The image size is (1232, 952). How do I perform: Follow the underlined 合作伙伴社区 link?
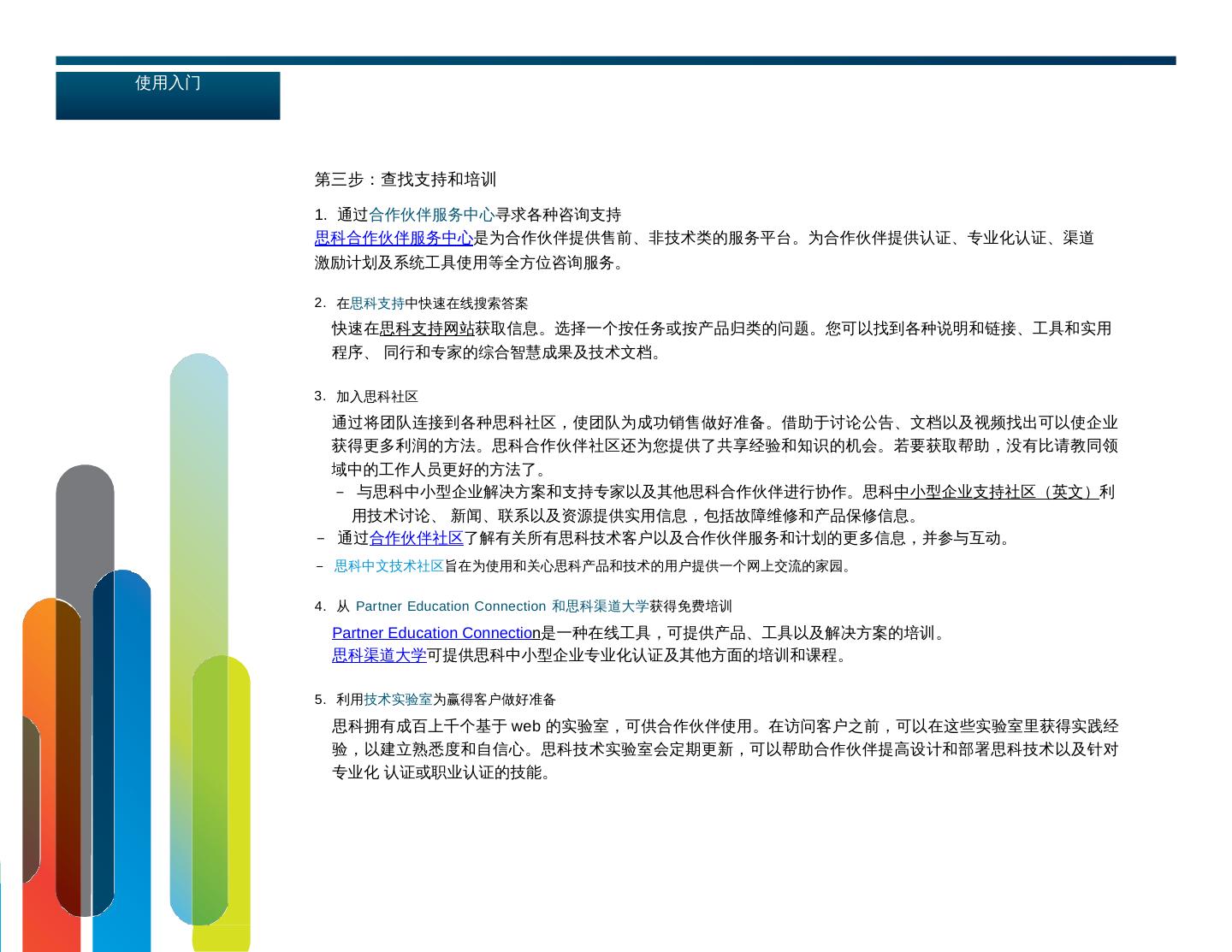point(416,538)
